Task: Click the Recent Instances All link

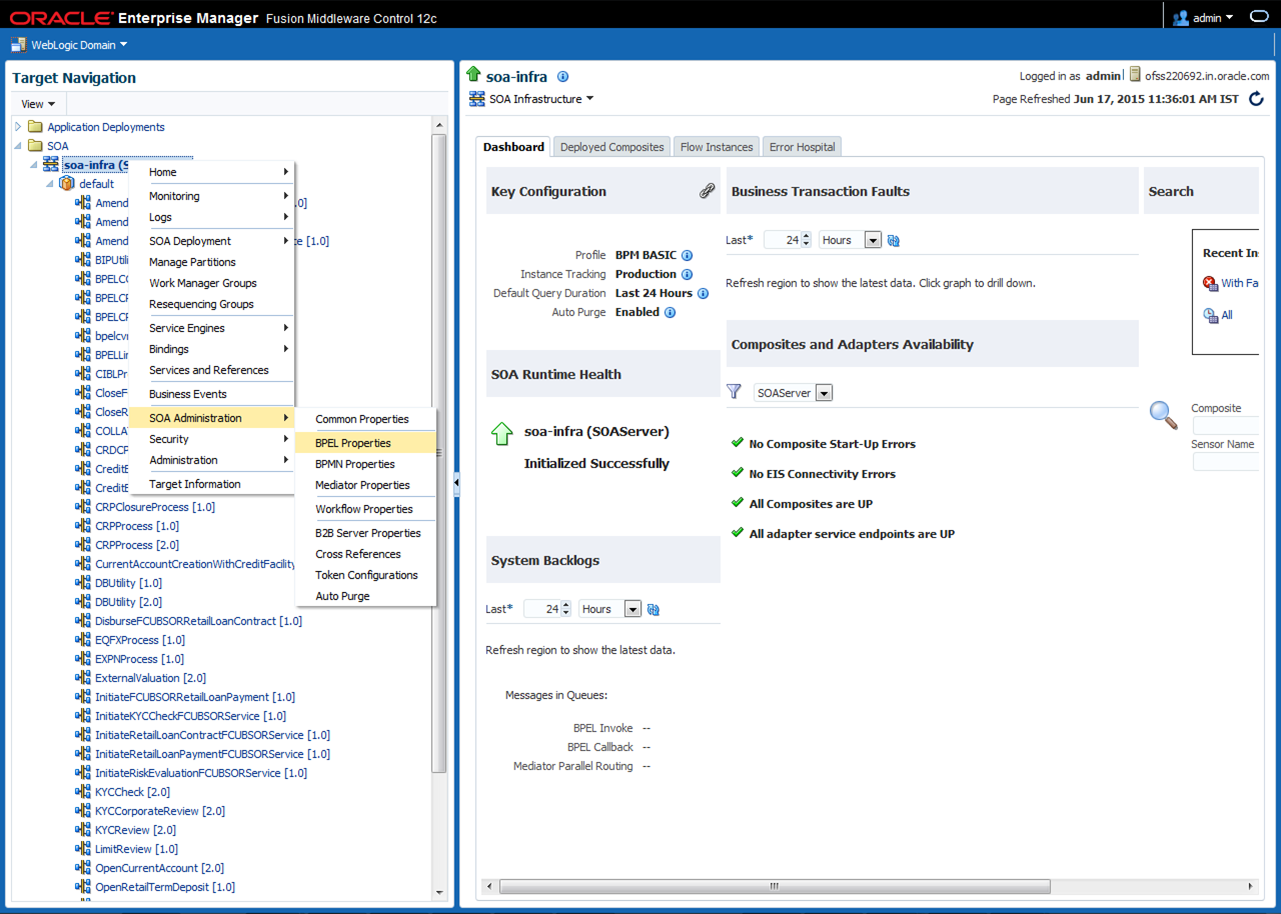Action: pyautogui.click(x=1227, y=315)
